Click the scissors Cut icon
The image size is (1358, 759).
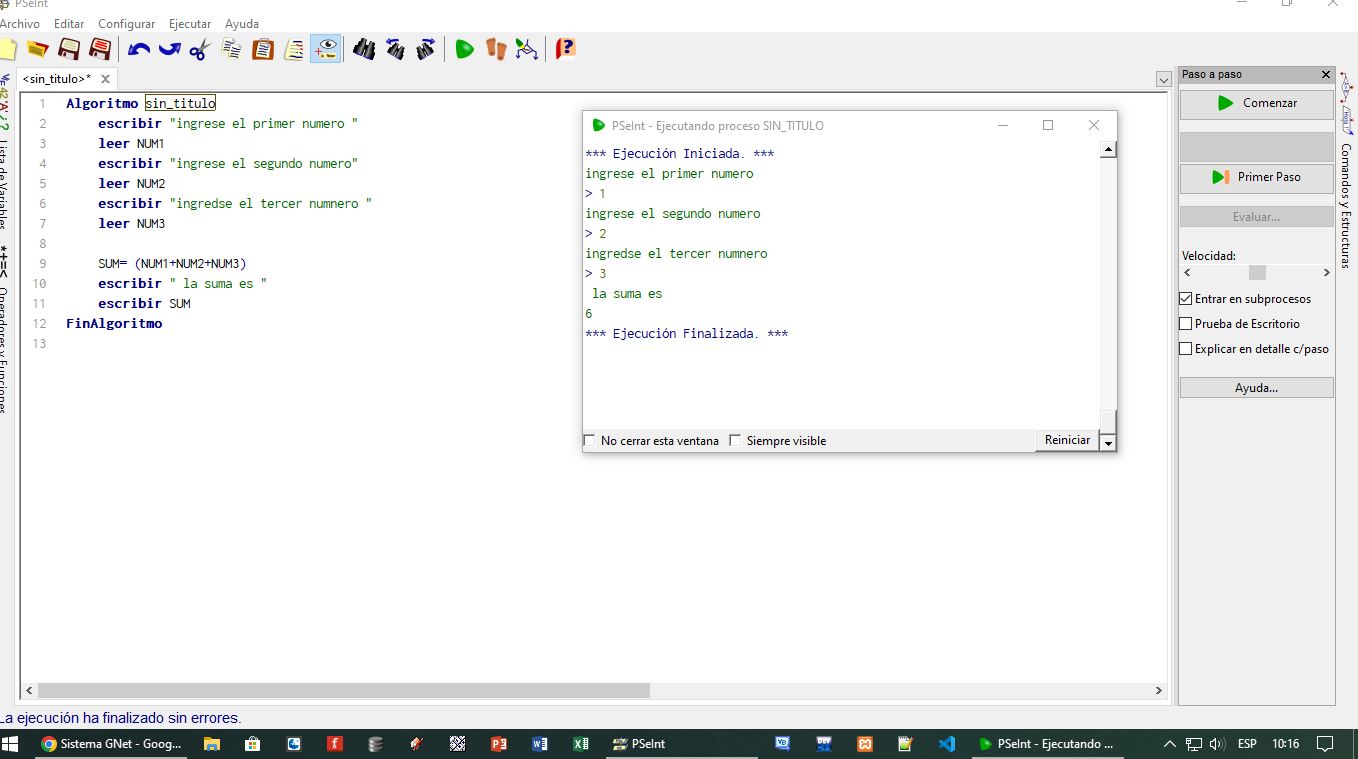[200, 48]
